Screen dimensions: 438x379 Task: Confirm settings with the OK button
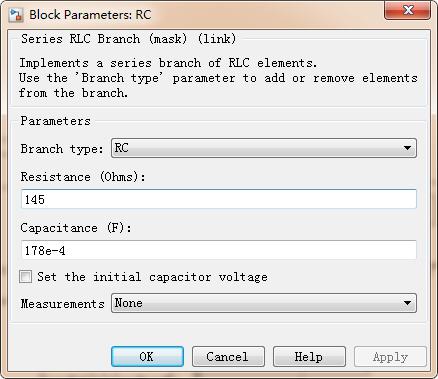147,356
